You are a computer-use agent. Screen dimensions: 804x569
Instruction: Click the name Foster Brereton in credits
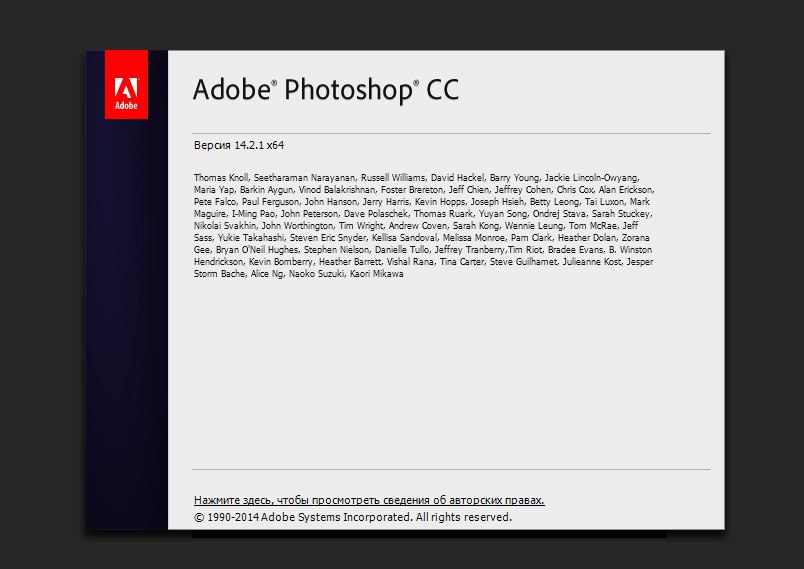[x=412, y=190]
